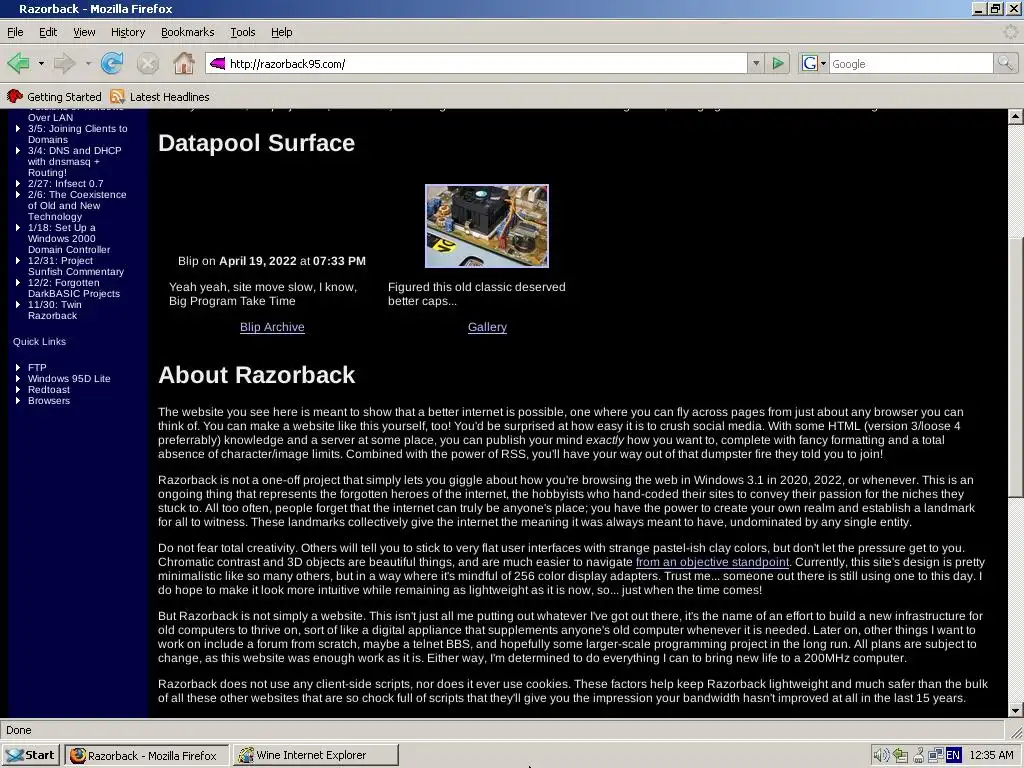Click the Stop loading button

click(x=148, y=63)
